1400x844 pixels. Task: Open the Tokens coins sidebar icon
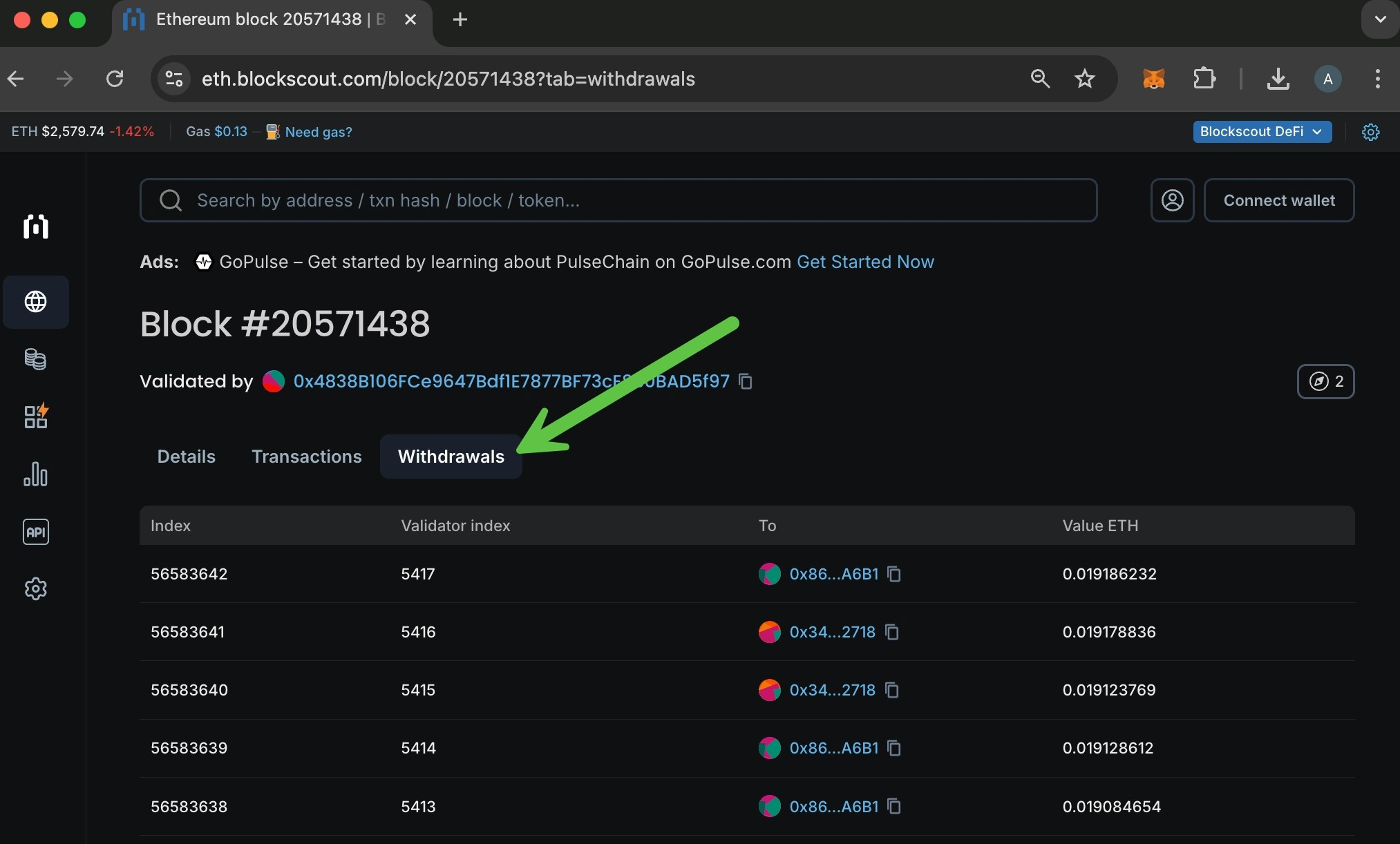point(36,359)
